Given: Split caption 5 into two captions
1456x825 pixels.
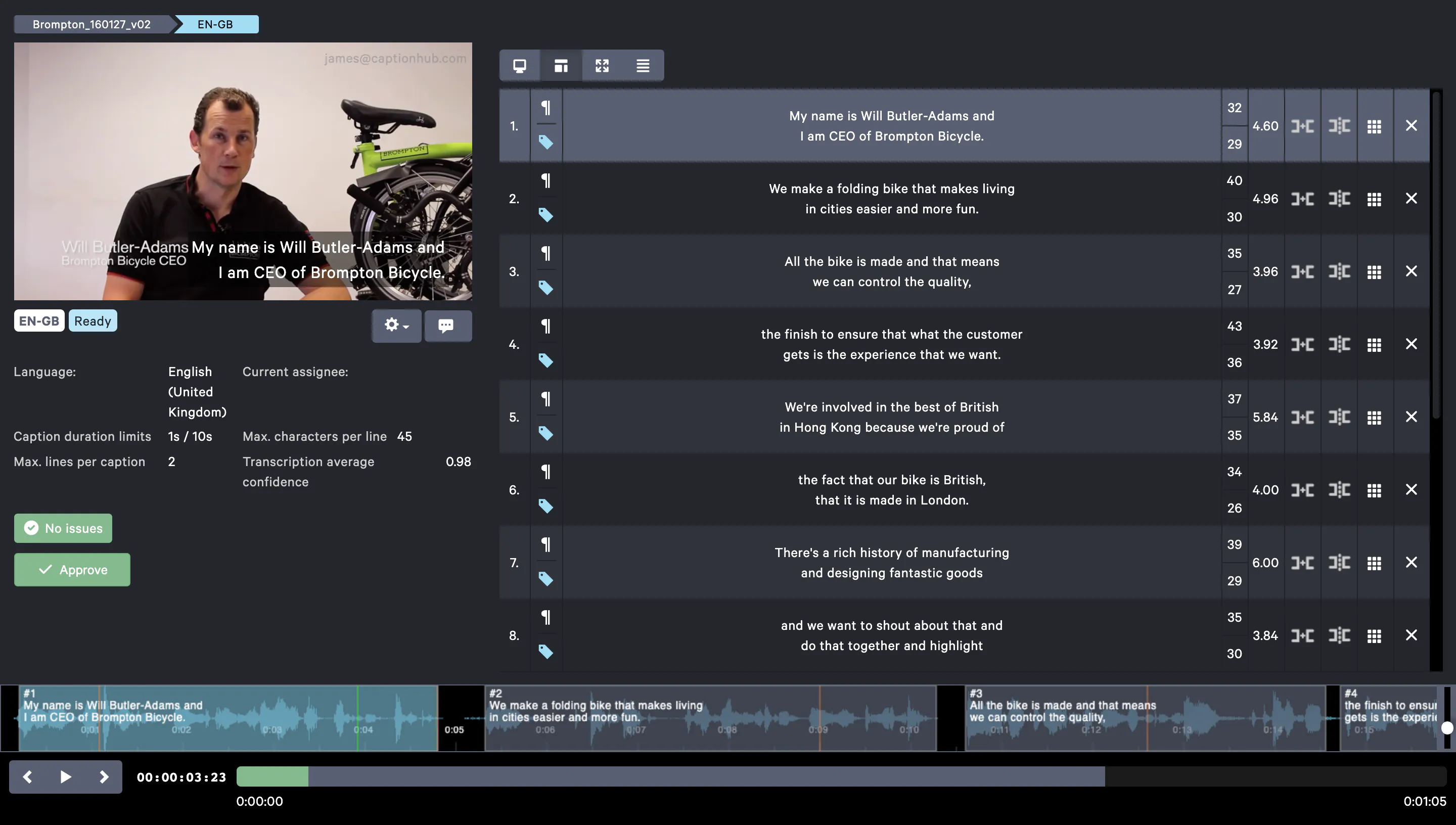Looking at the screenshot, I should tap(1340, 417).
